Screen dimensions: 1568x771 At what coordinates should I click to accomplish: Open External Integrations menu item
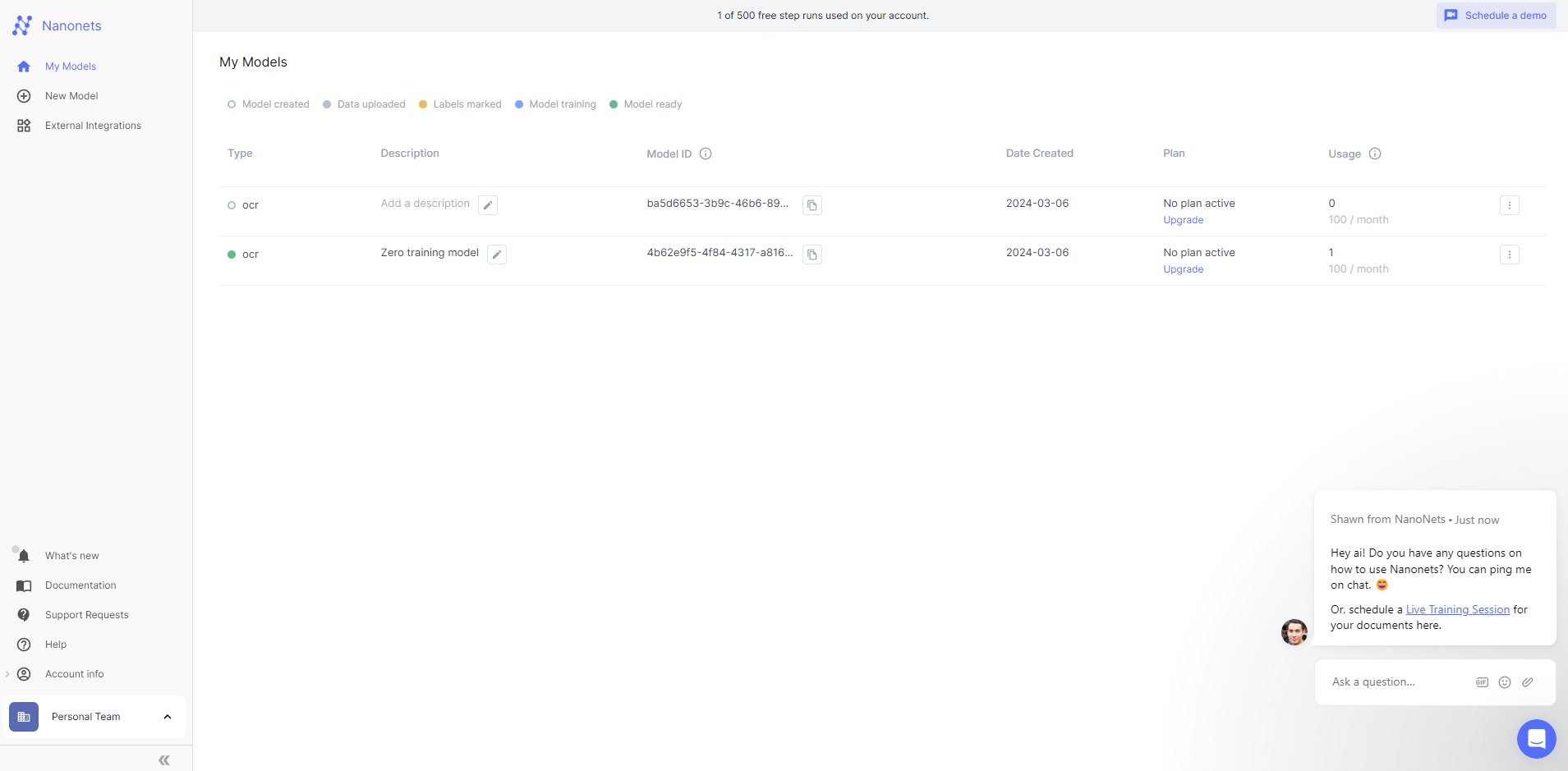[x=93, y=126]
